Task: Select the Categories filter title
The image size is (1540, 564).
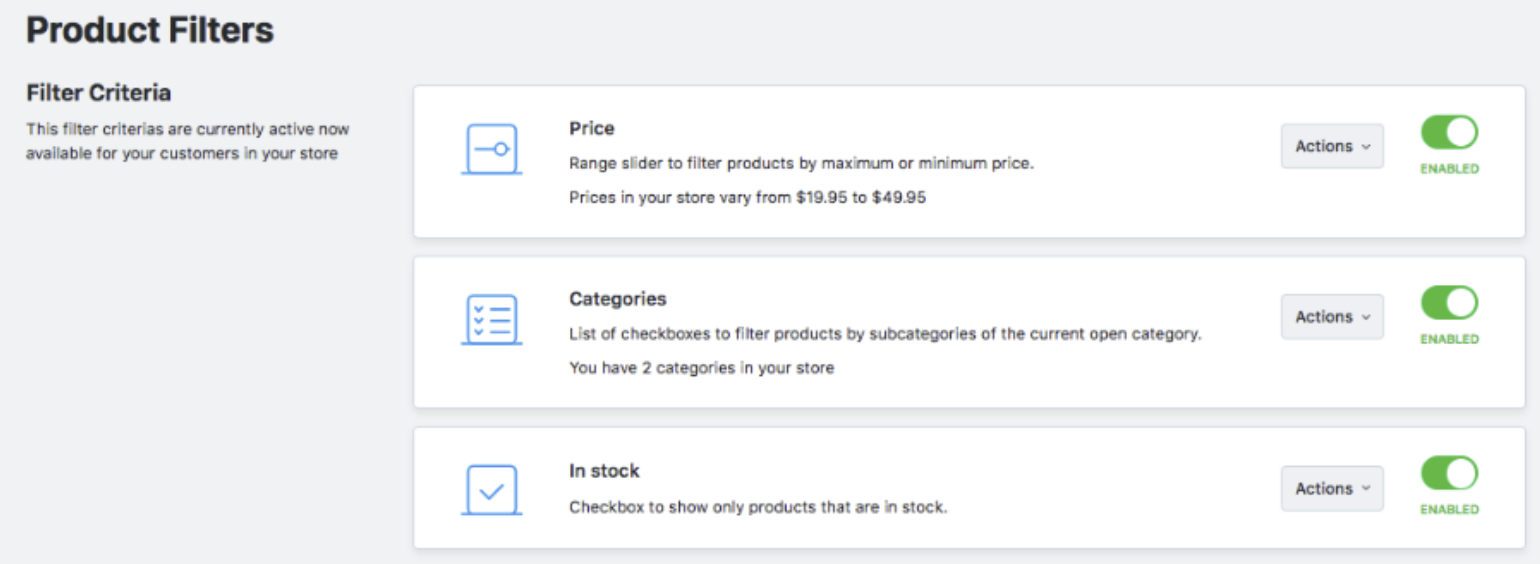Action: pos(617,299)
